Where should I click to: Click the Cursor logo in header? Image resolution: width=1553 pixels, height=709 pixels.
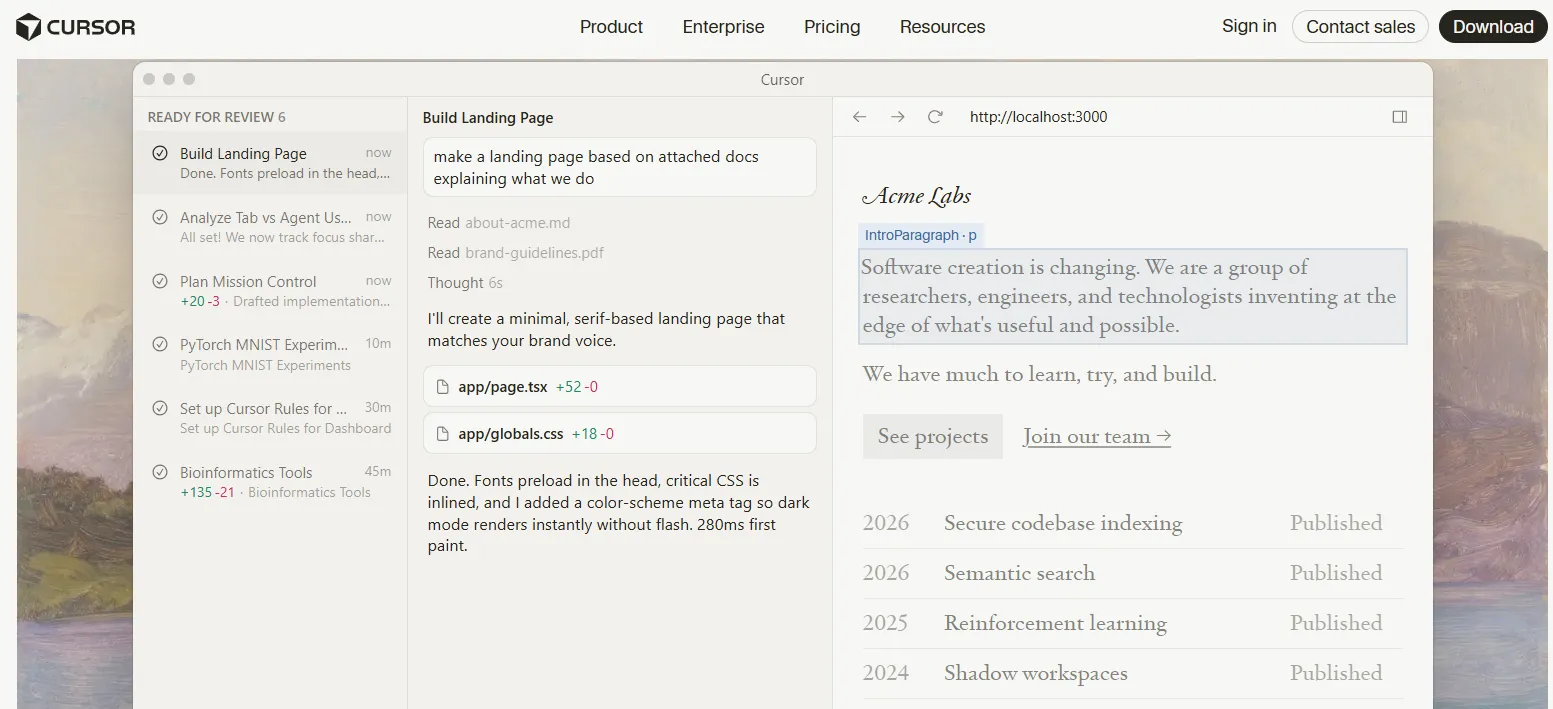(x=76, y=27)
